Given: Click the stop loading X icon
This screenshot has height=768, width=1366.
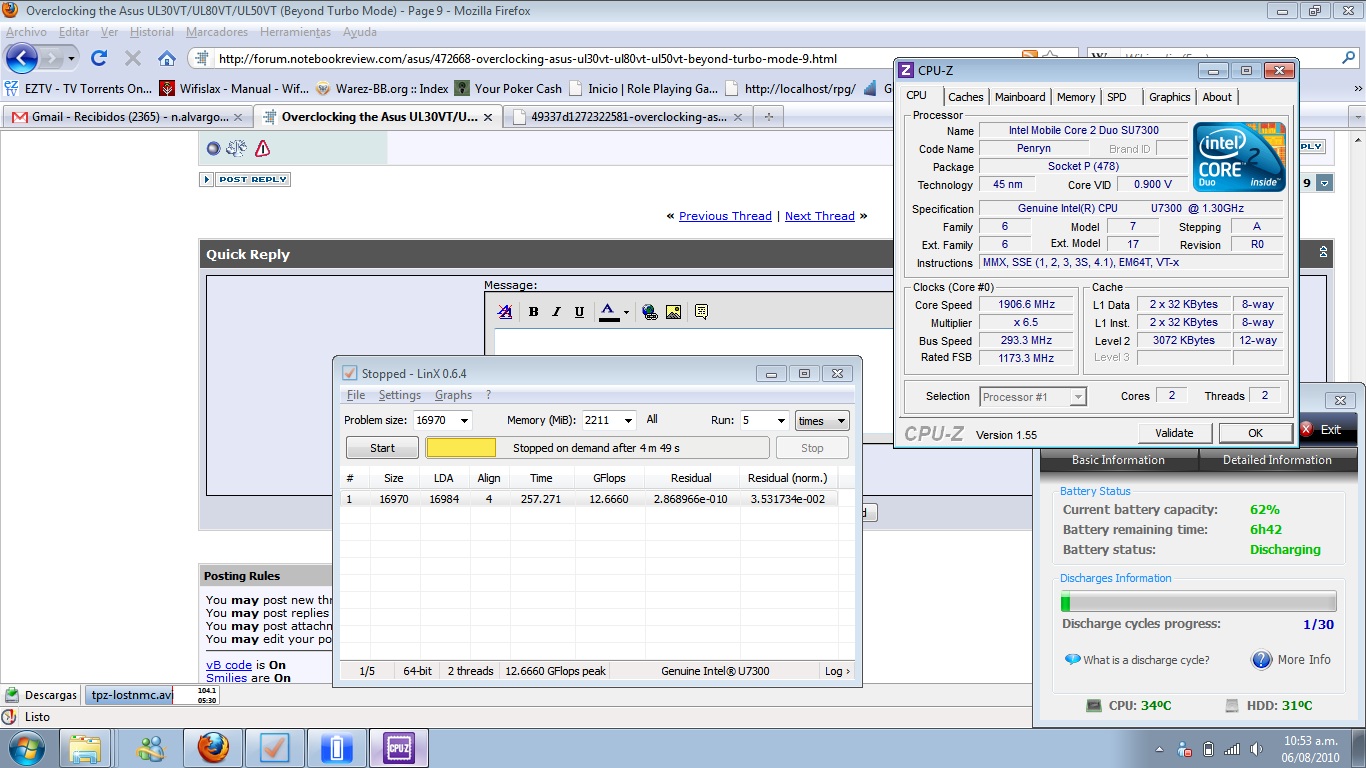Looking at the screenshot, I should click(133, 58).
